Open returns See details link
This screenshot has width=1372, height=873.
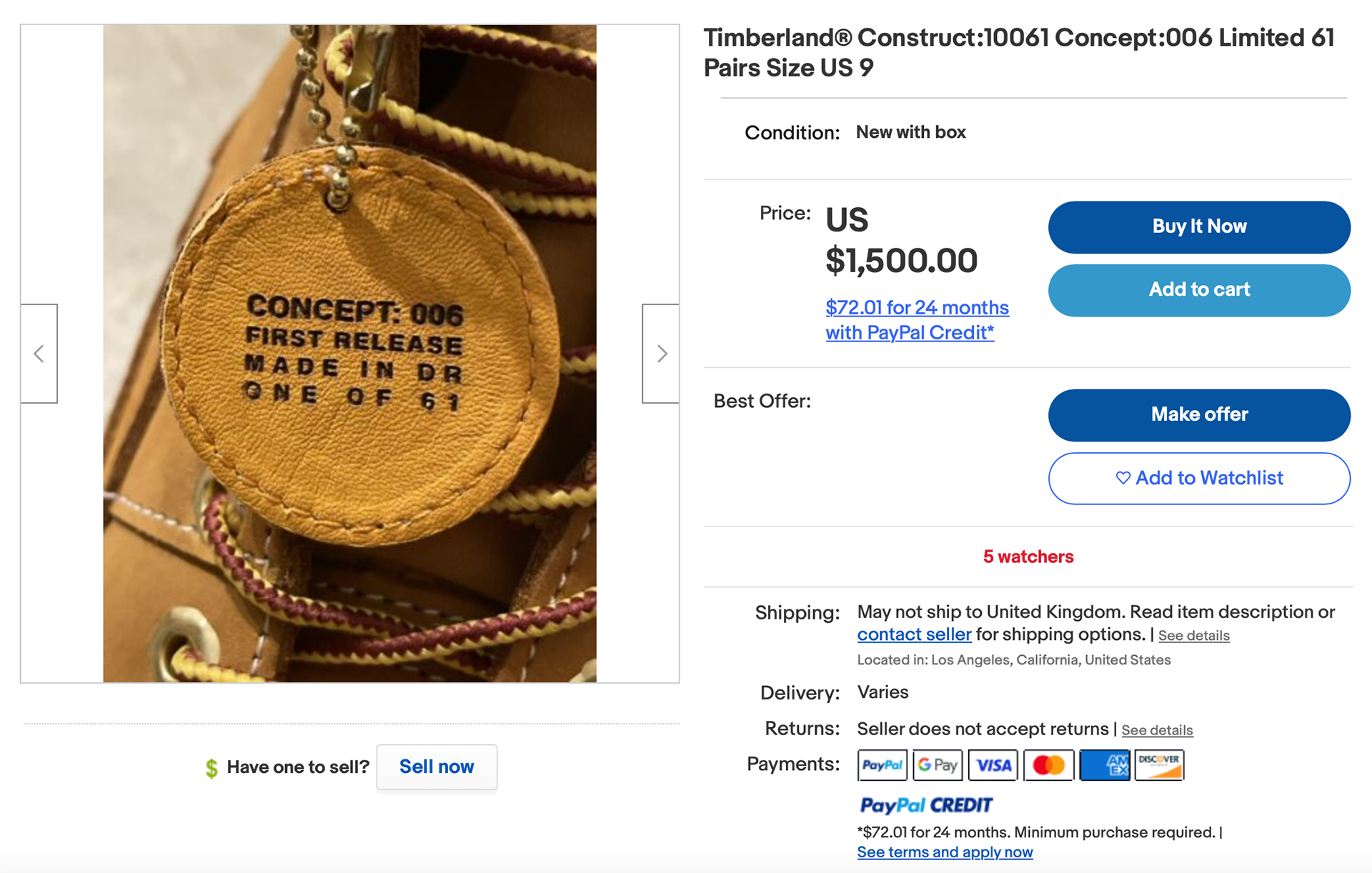point(1157,730)
